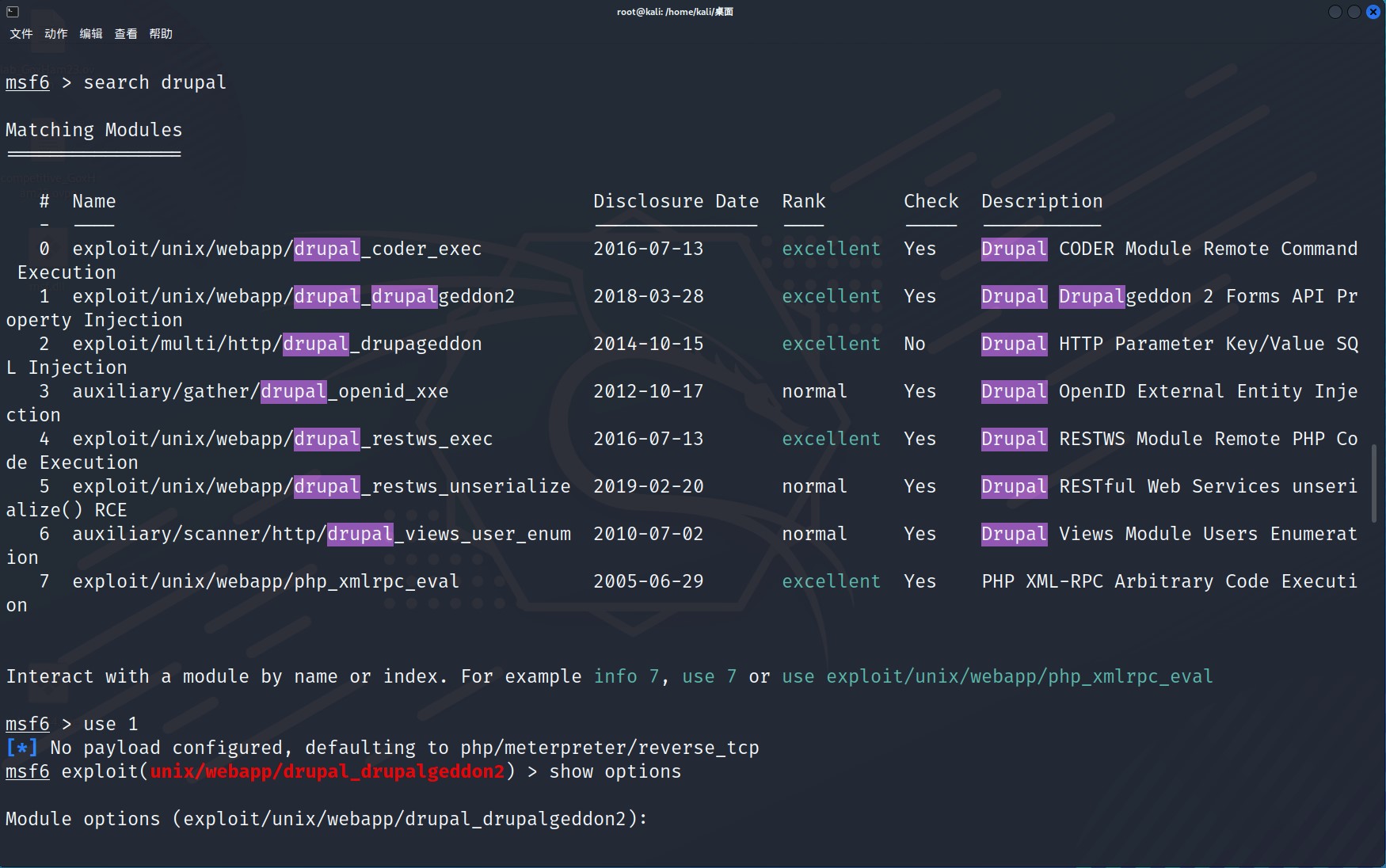Click the date 2019-02-20

[649, 486]
